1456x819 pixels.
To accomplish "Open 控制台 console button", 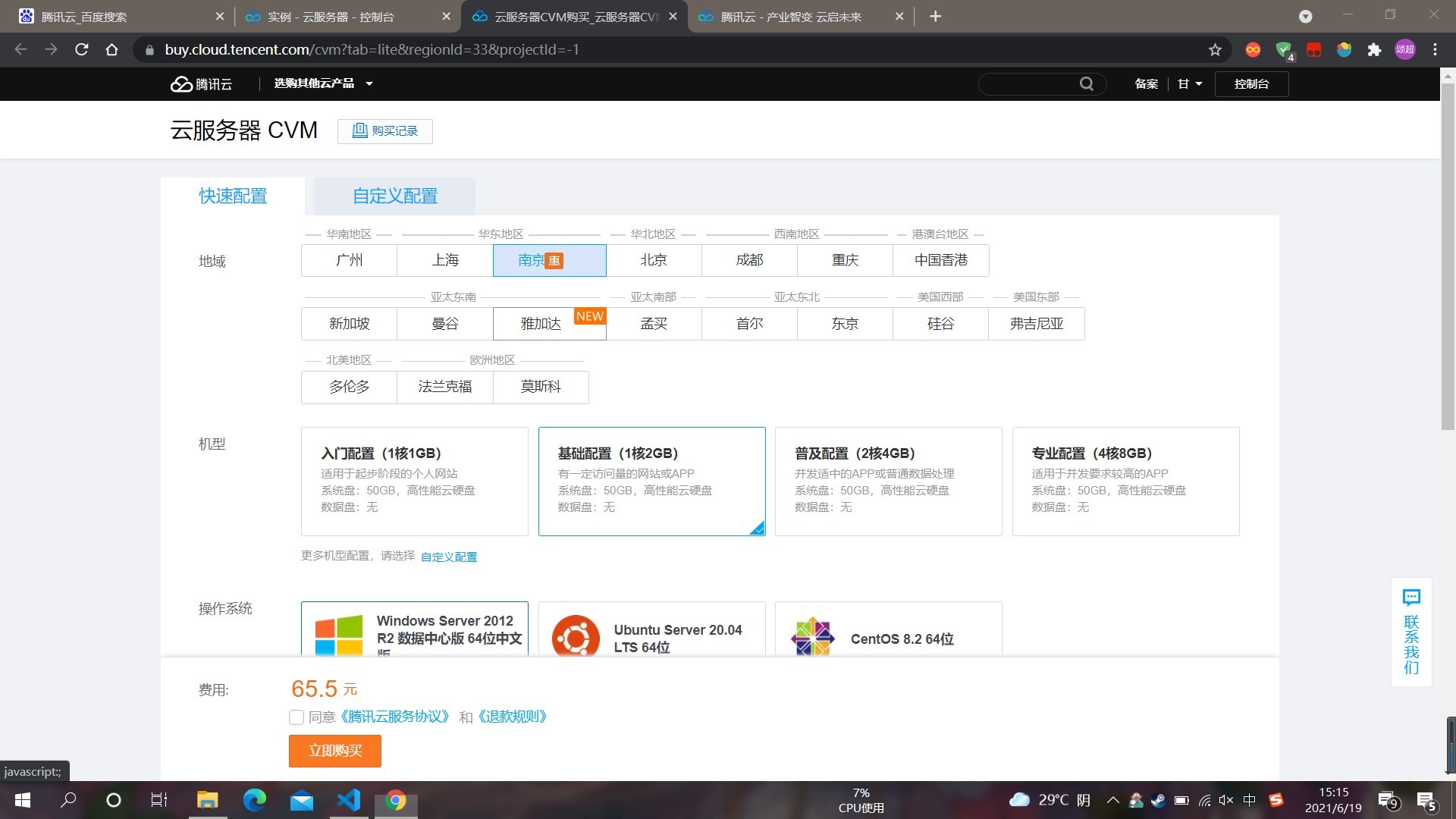I will [1251, 84].
